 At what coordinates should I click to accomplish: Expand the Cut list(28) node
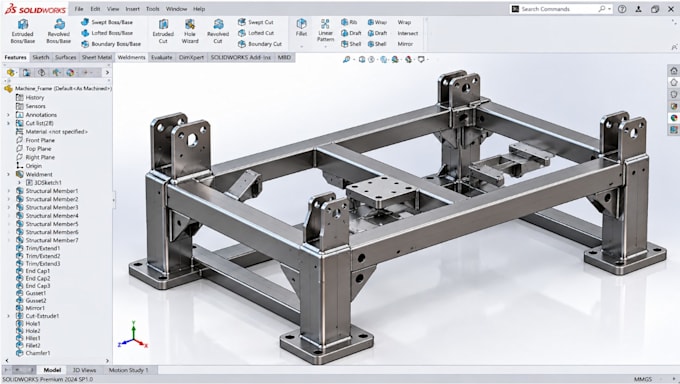click(x=8, y=123)
